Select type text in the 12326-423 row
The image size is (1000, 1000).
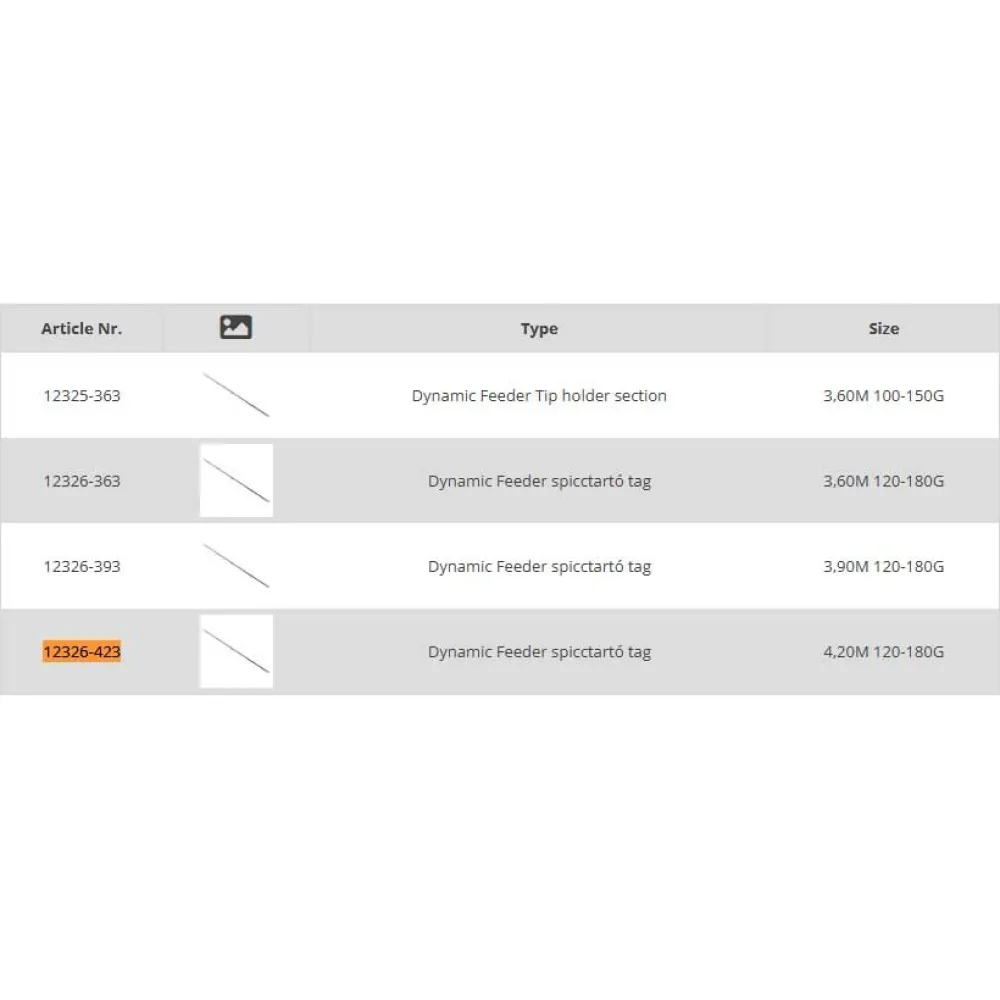539,652
